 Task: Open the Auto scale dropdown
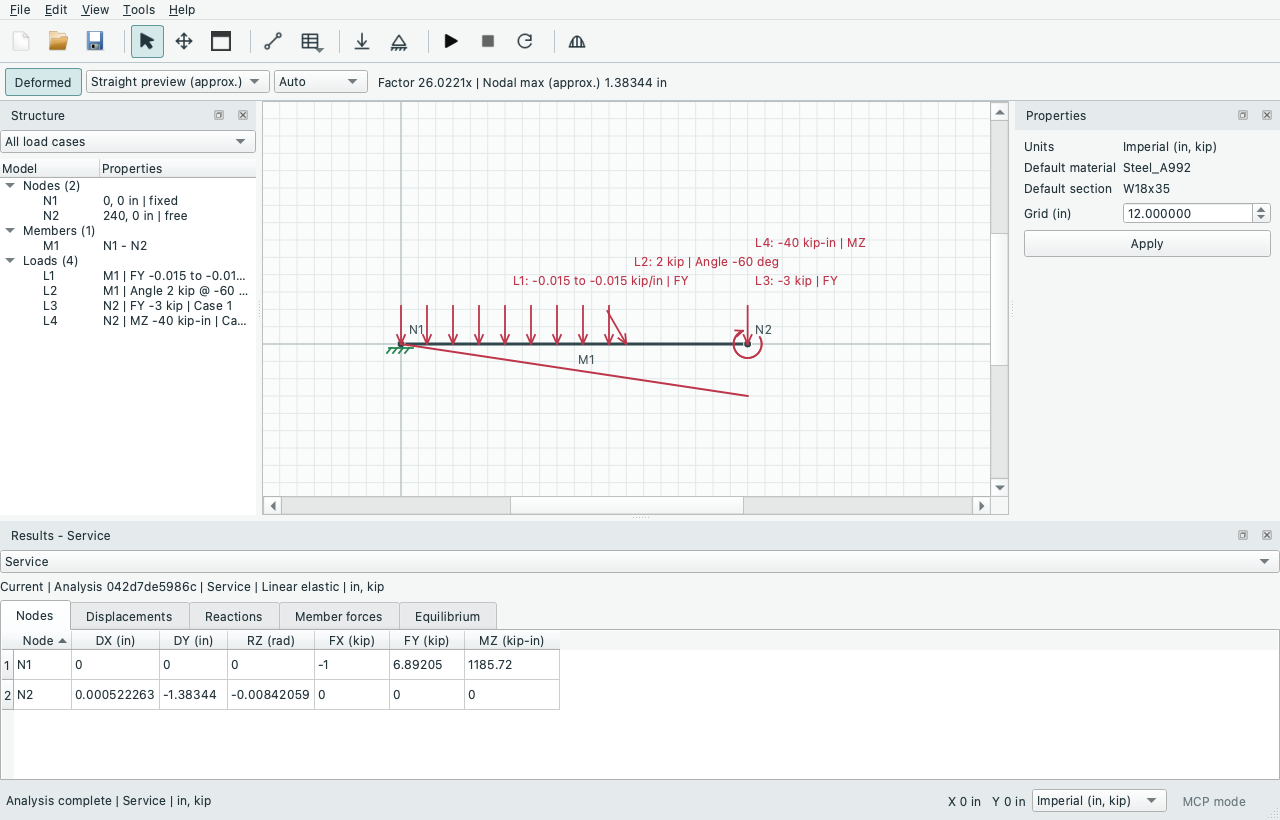pyautogui.click(x=321, y=81)
